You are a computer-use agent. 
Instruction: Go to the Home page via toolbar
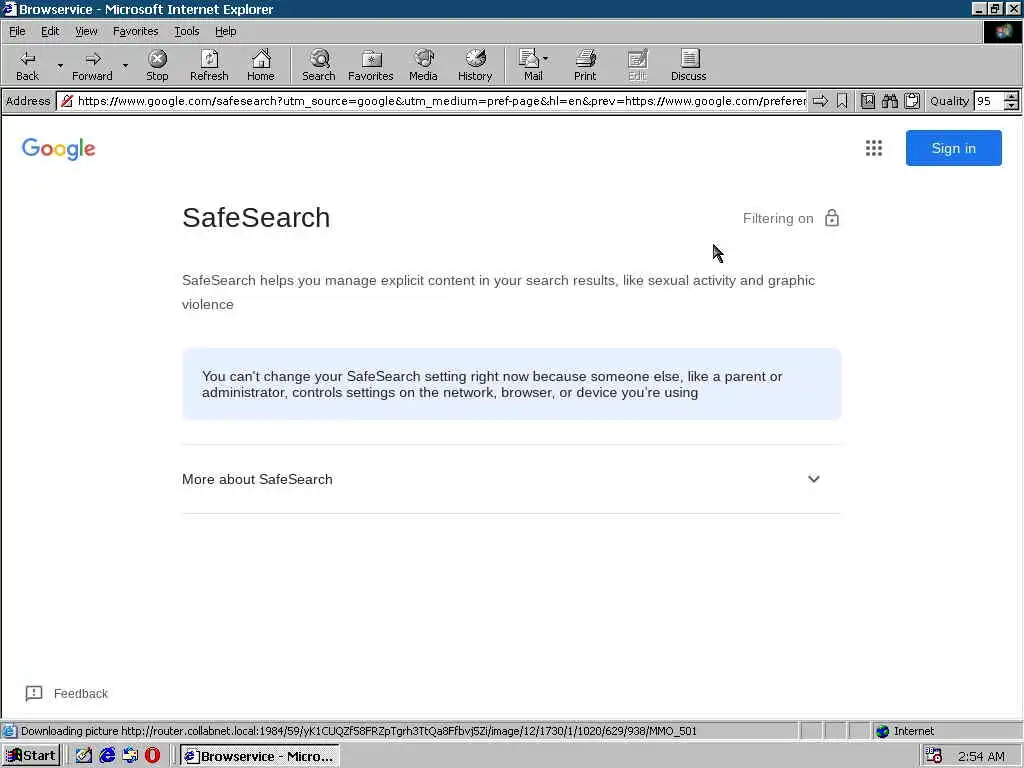pyautogui.click(x=261, y=65)
